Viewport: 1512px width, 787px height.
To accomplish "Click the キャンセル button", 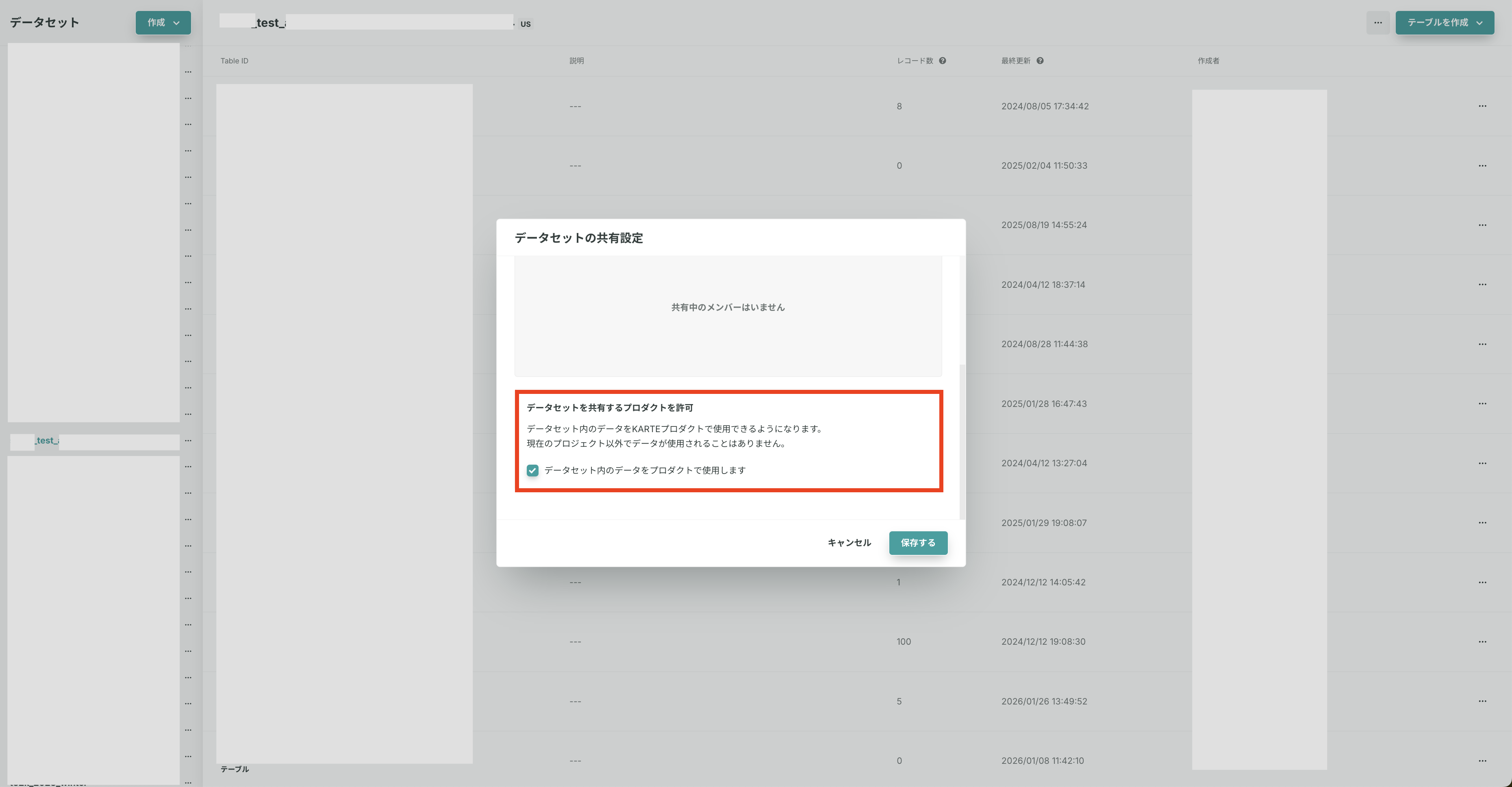I will pyautogui.click(x=849, y=542).
